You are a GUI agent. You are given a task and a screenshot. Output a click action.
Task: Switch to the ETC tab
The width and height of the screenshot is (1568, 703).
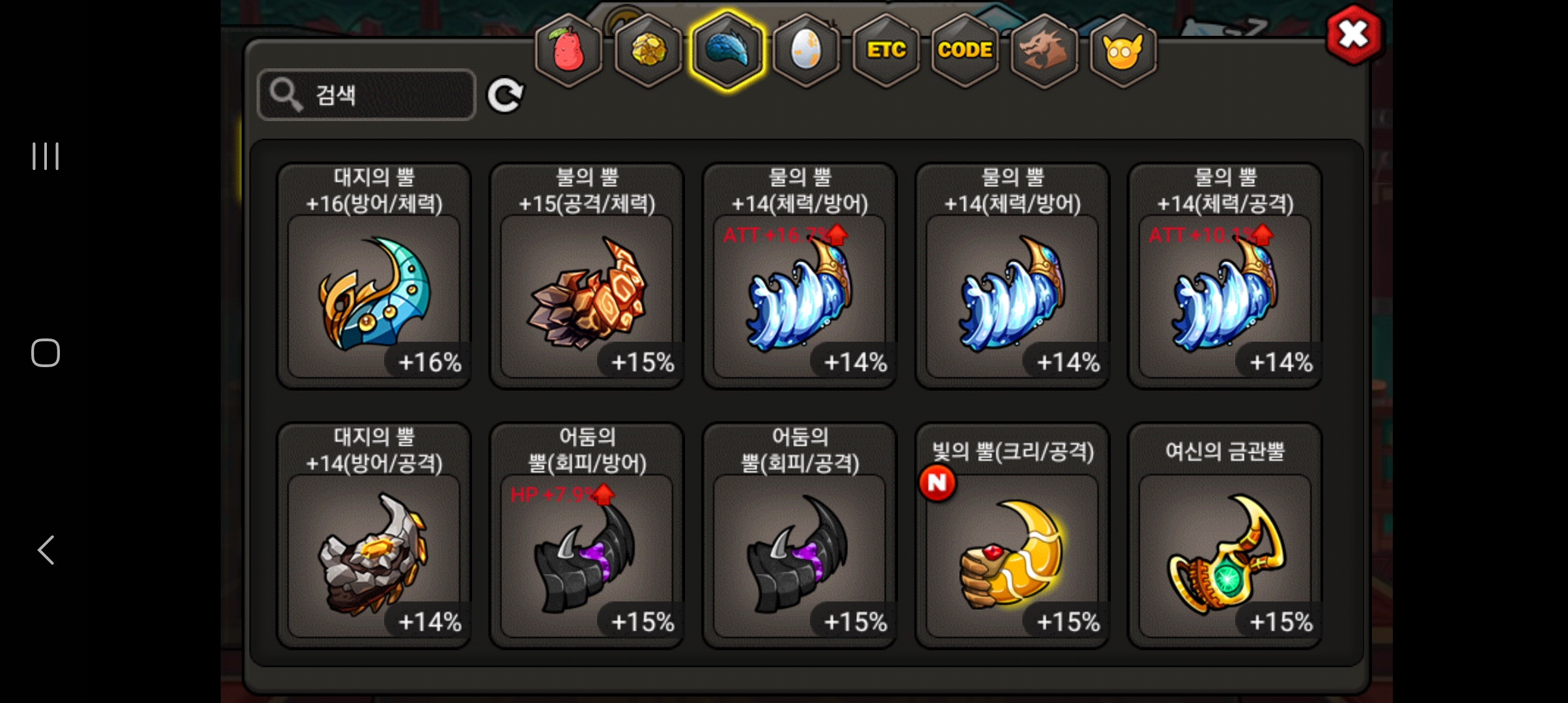point(886,50)
